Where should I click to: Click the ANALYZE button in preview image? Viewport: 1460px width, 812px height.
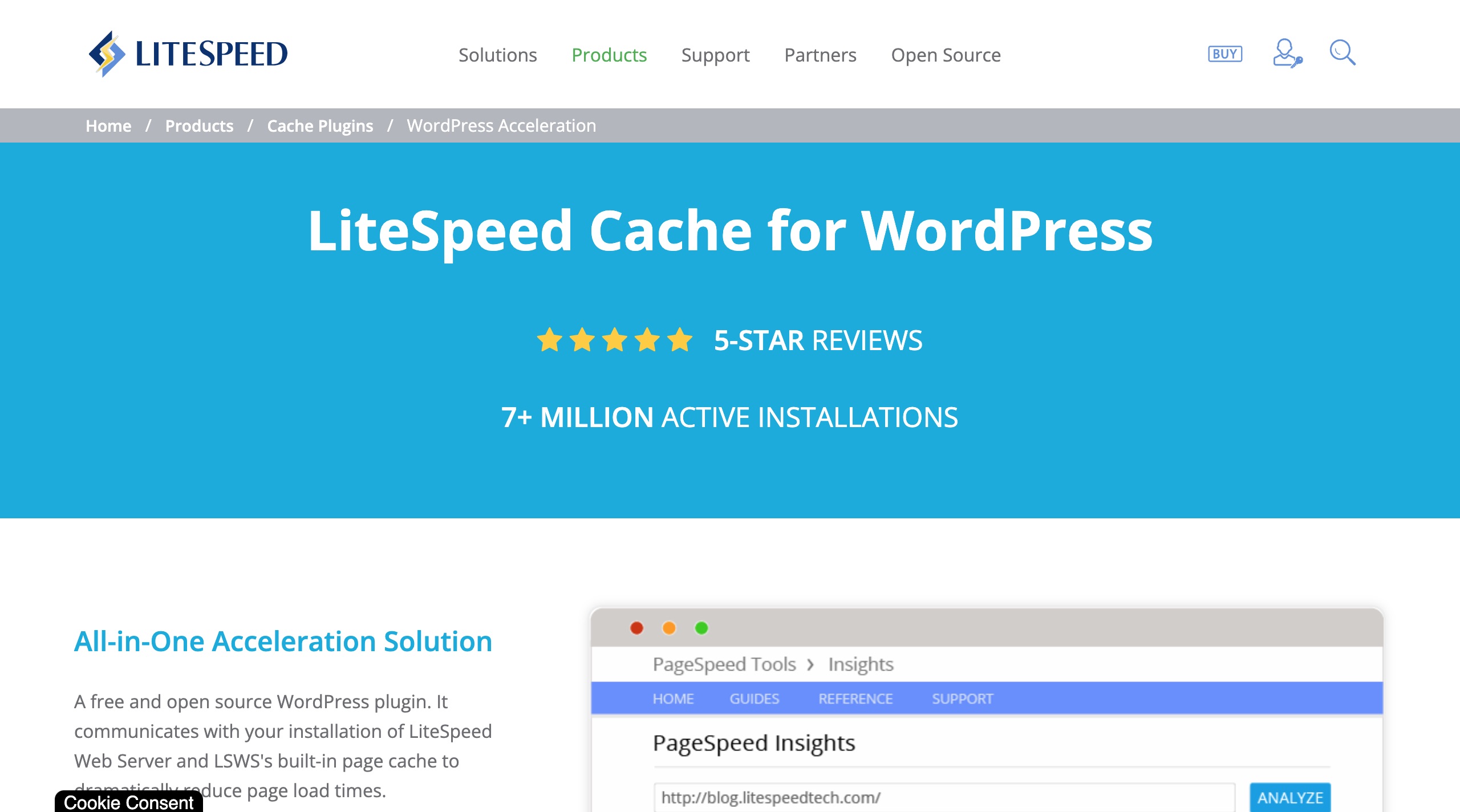pyautogui.click(x=1290, y=797)
